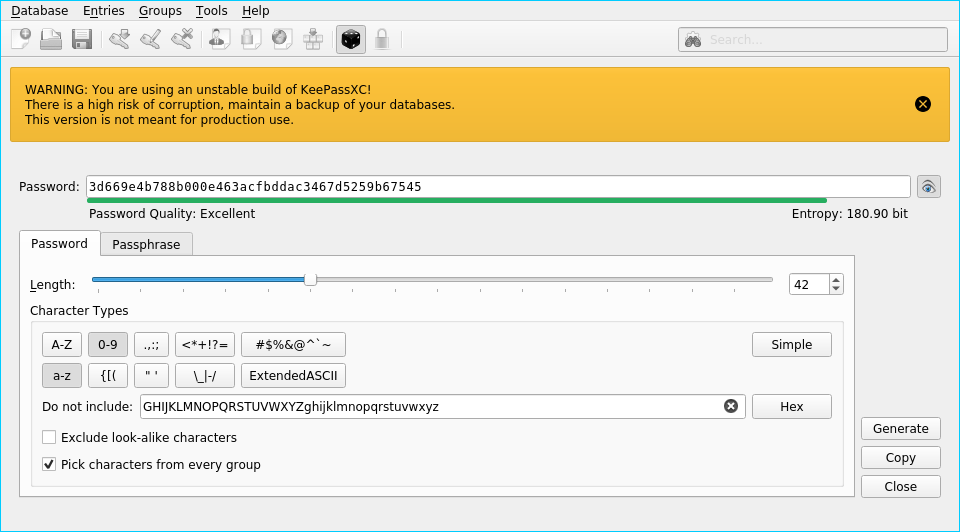Viewport: 960px width, 532px height.
Task: Click the Copy button
Action: pos(901,457)
